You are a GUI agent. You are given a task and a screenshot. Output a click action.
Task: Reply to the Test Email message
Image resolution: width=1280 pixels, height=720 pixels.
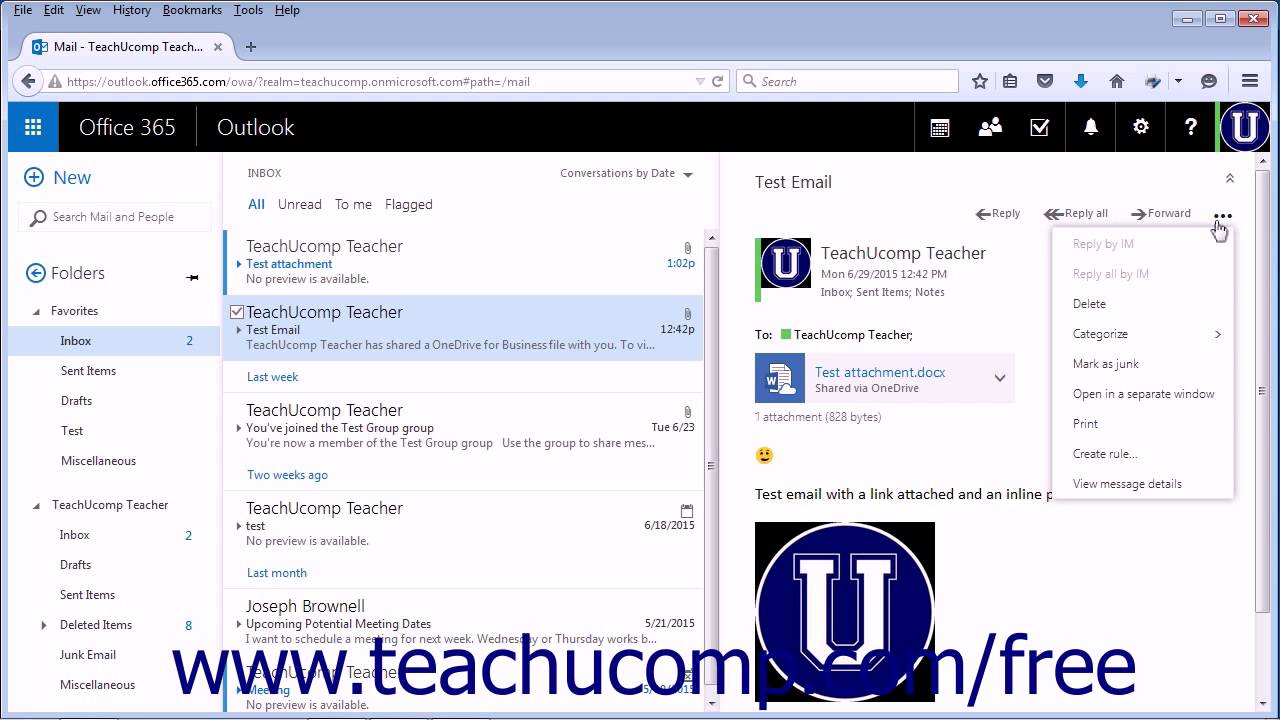tap(998, 213)
